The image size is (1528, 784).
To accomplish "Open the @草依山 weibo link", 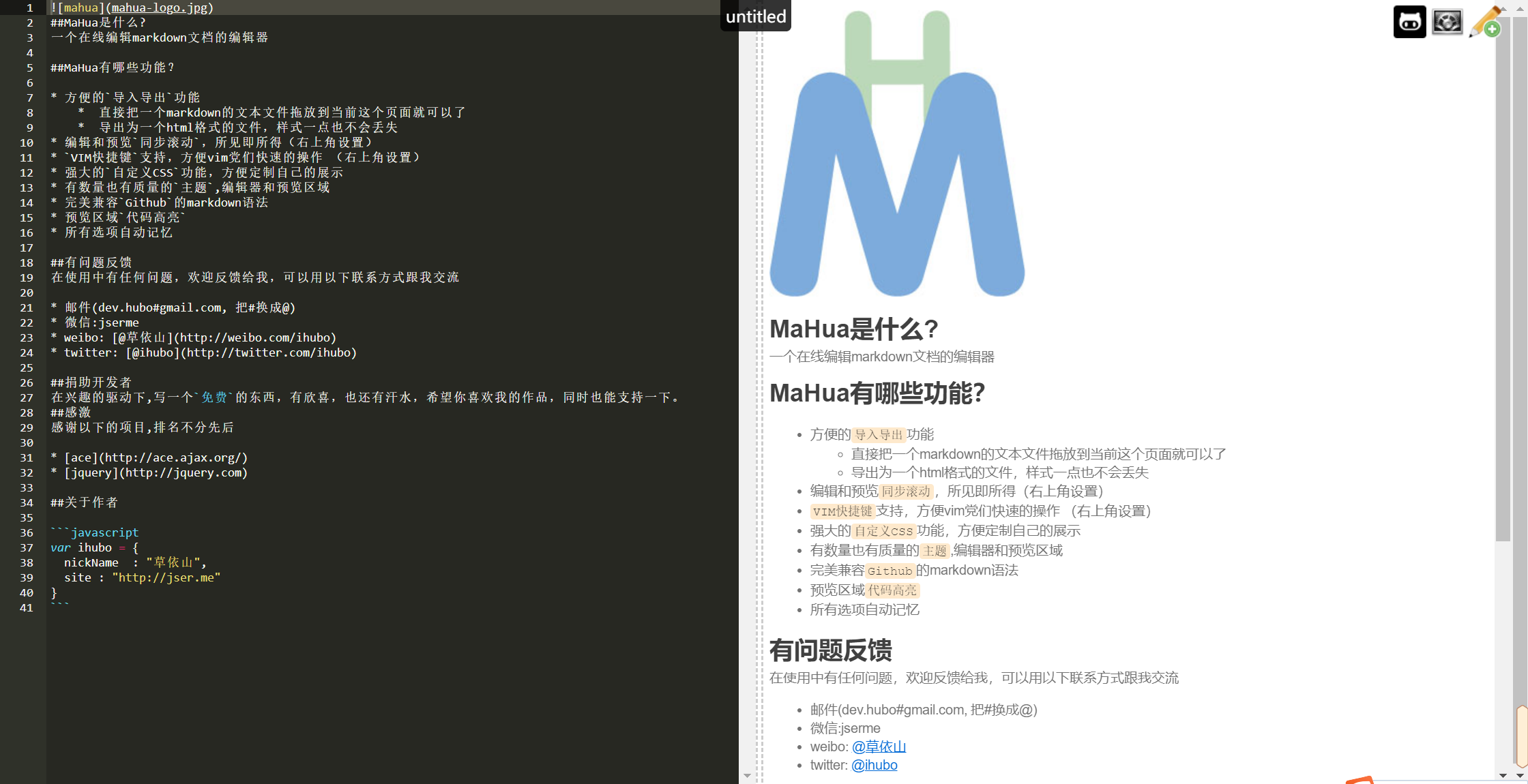I will pos(879,747).
